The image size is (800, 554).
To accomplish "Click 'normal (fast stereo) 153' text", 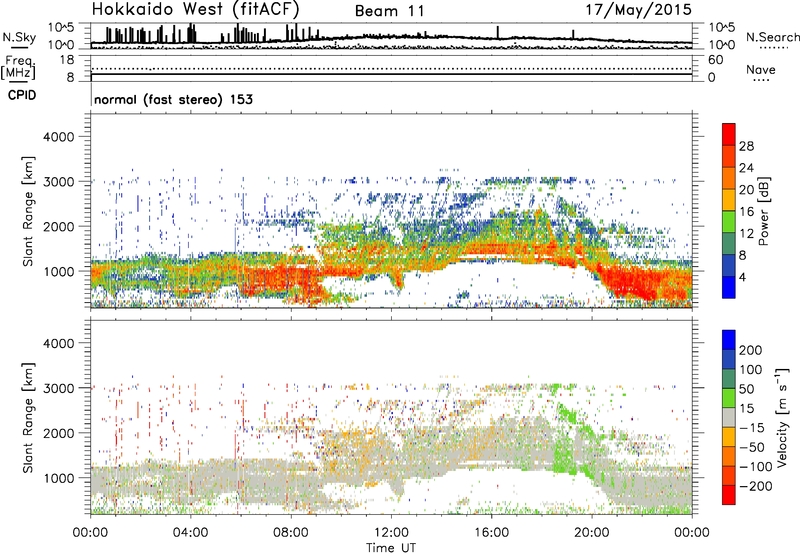I will [173, 99].
